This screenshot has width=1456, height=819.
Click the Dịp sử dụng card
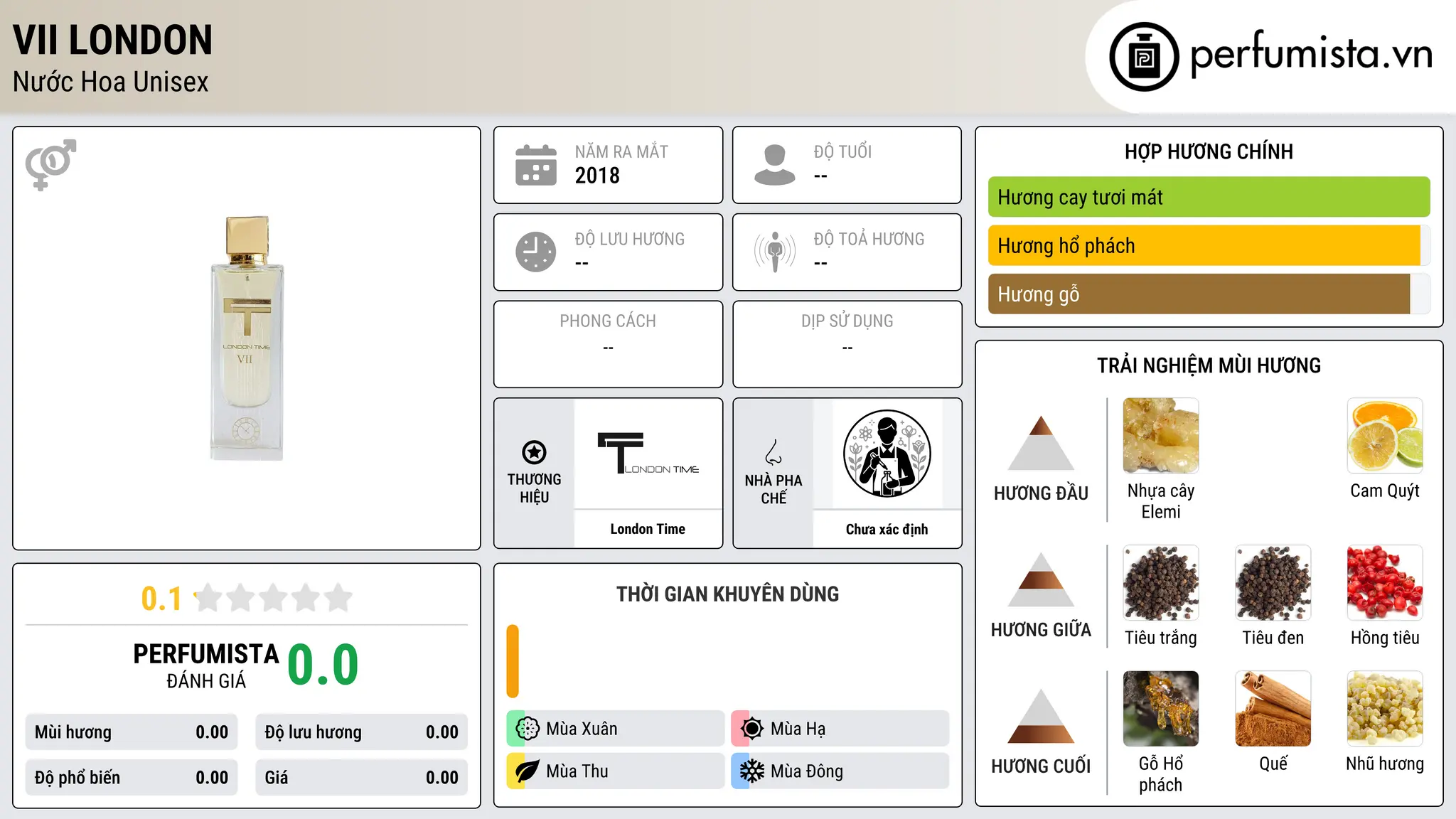pyautogui.click(x=847, y=344)
